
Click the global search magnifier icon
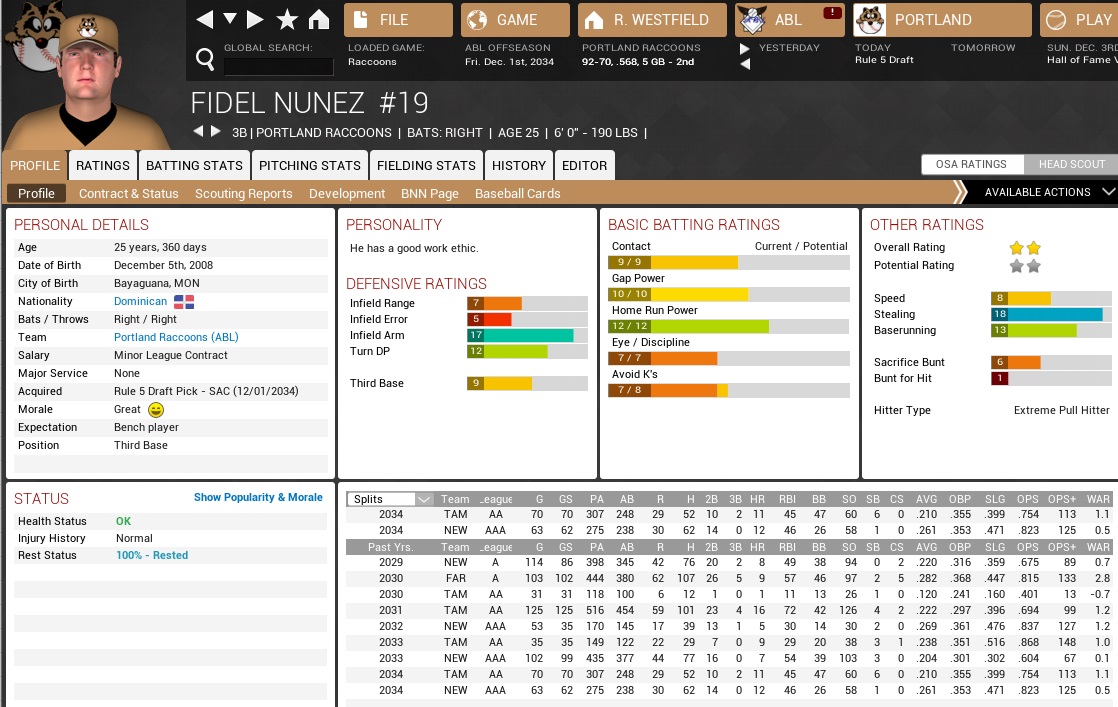tap(205, 61)
